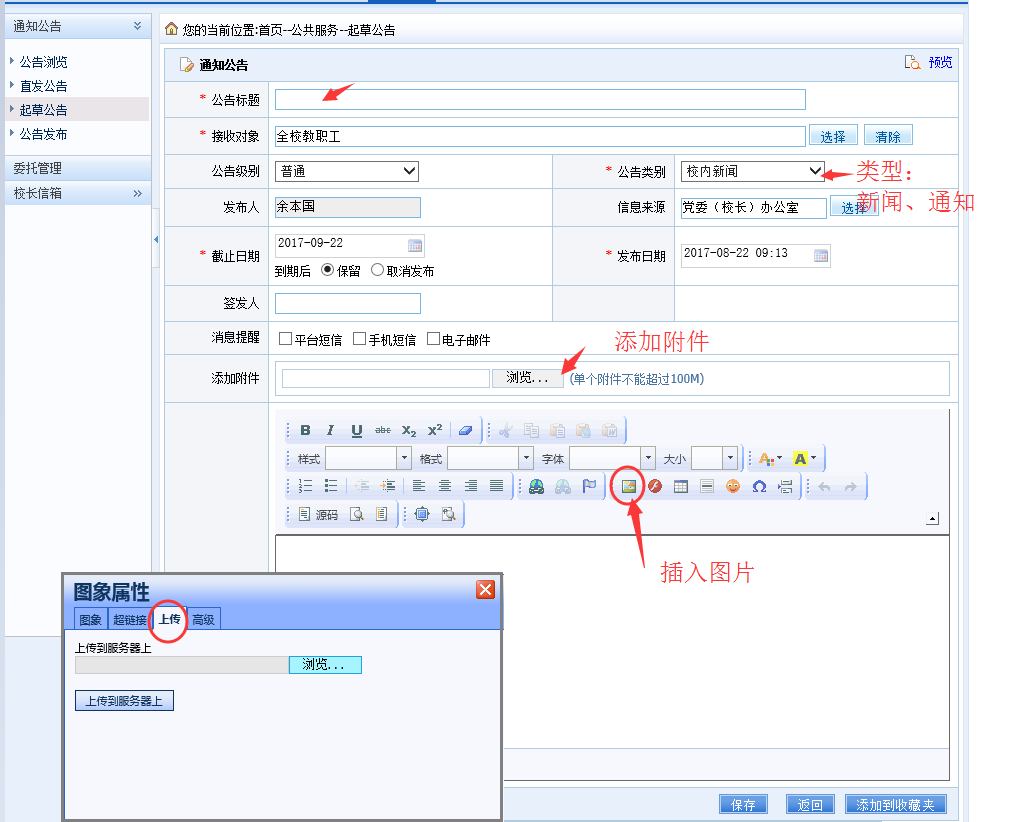Open 公告发布 in the left menu
Image resolution: width=1030 pixels, height=822 pixels.
pyautogui.click(x=44, y=134)
